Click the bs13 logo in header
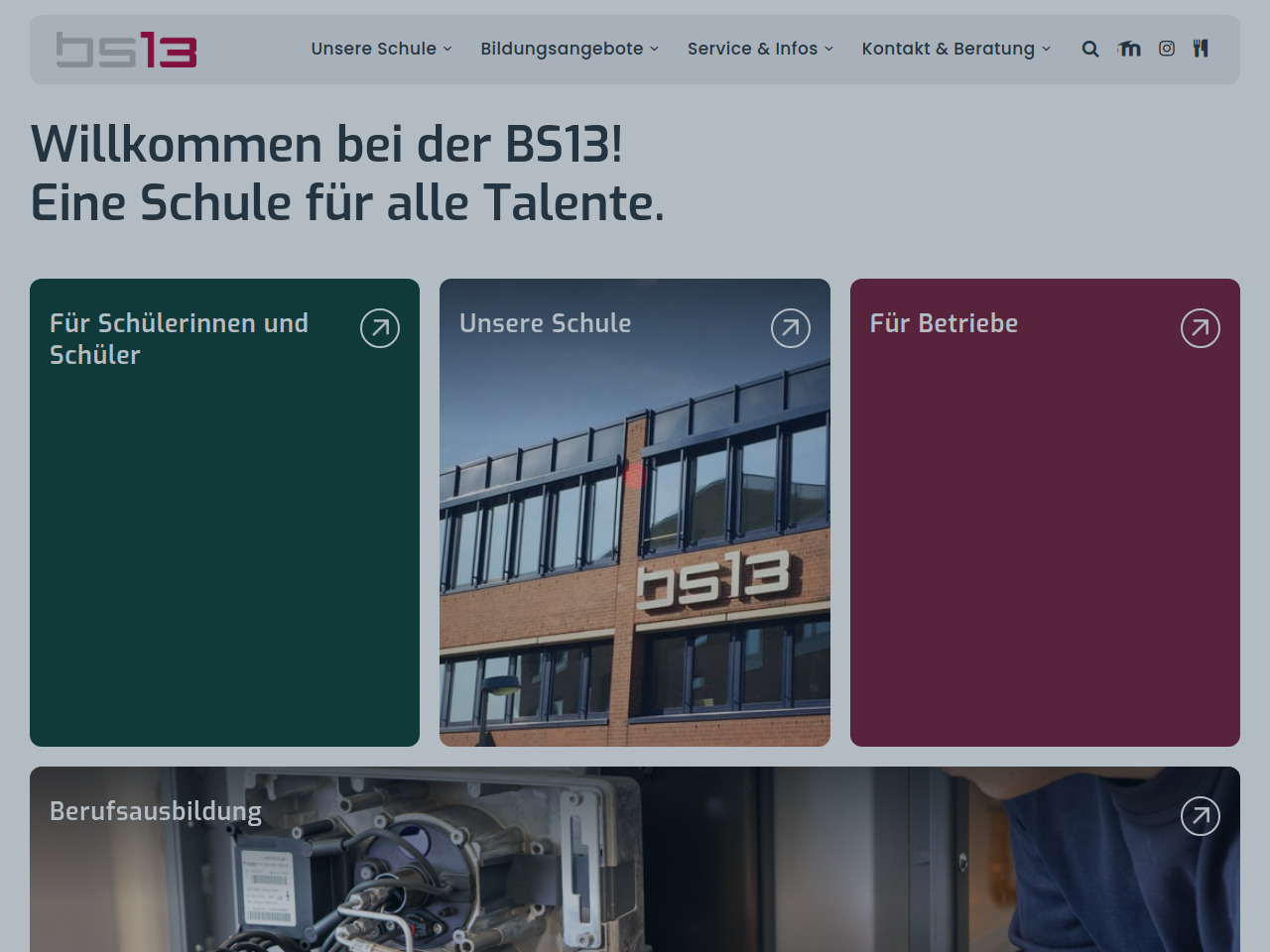The height and width of the screenshot is (952, 1270). (126, 50)
